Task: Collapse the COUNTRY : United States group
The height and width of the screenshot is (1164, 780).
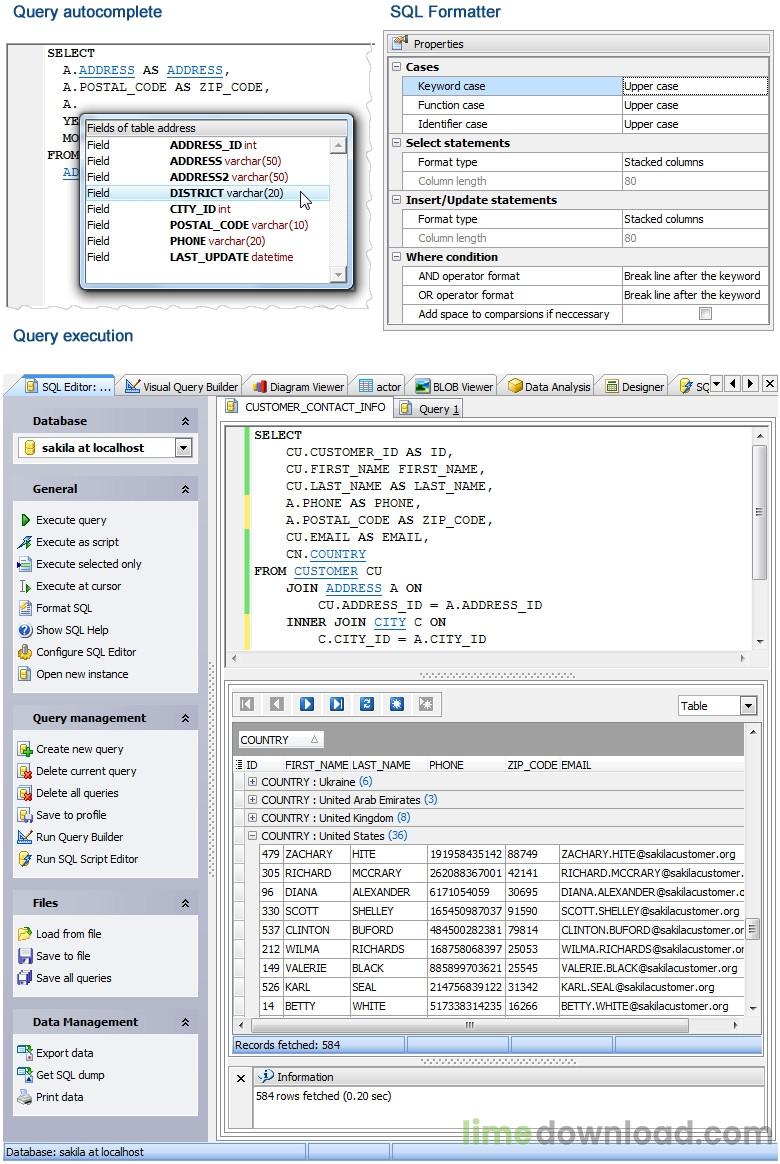Action: (x=252, y=835)
